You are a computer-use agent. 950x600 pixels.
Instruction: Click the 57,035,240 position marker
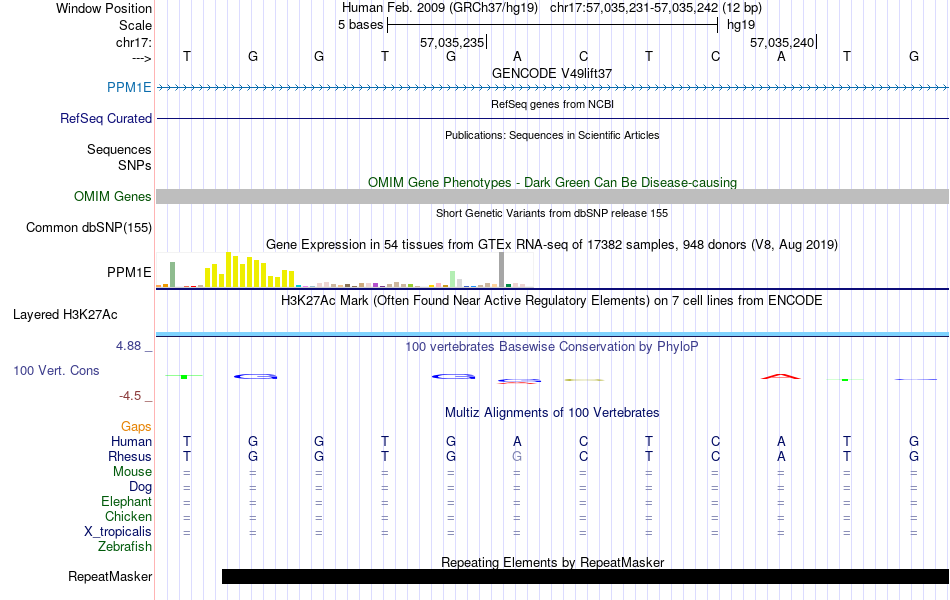[x=783, y=42]
